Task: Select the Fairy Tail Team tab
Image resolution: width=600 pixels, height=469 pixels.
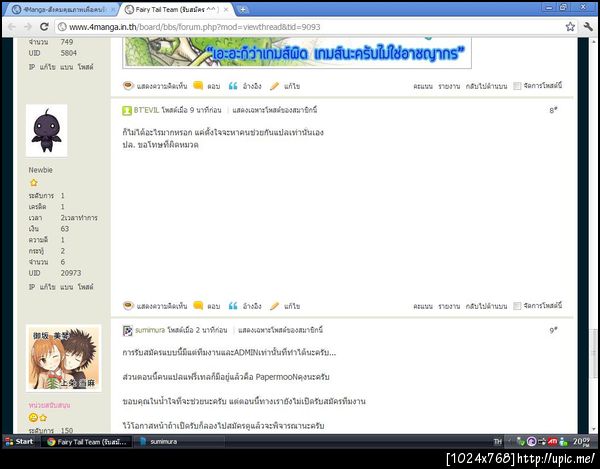Action: (177, 10)
